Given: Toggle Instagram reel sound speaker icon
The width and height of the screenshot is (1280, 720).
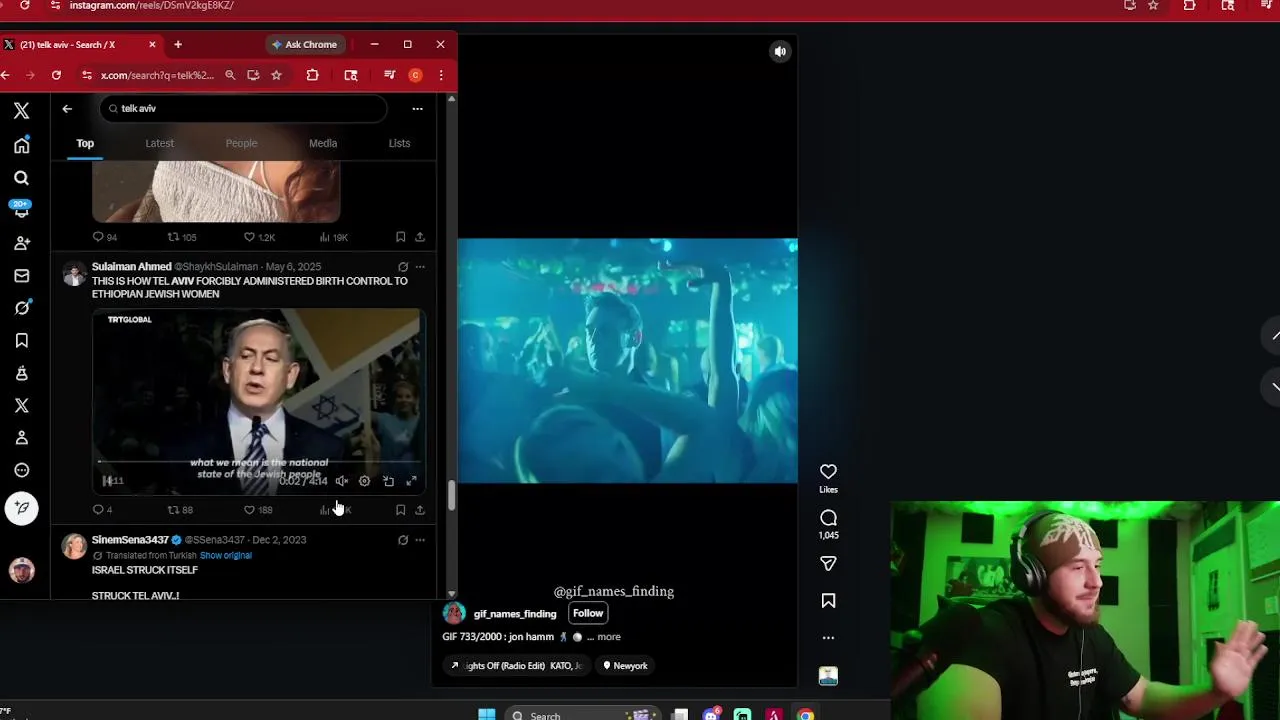Looking at the screenshot, I should (x=780, y=52).
